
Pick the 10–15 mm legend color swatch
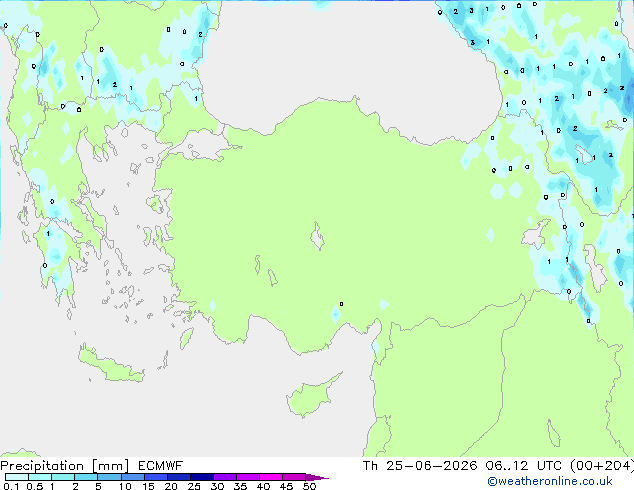[x=132, y=477]
